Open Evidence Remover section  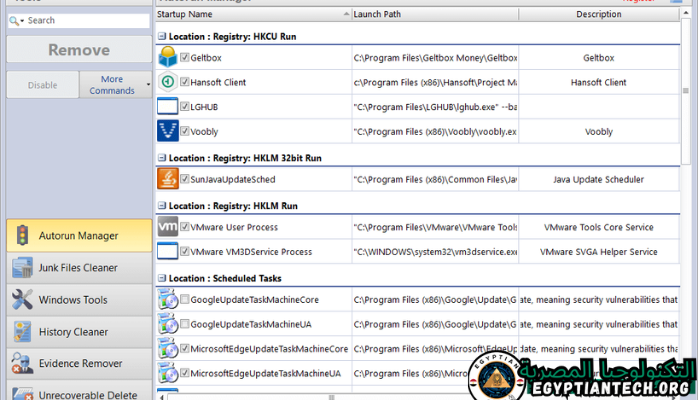pyautogui.click(x=79, y=363)
